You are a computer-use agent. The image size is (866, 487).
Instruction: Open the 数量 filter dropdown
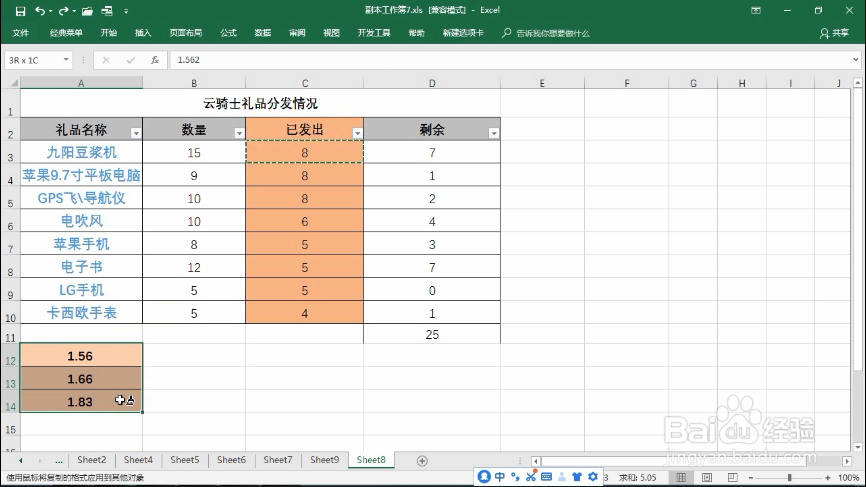click(239, 133)
